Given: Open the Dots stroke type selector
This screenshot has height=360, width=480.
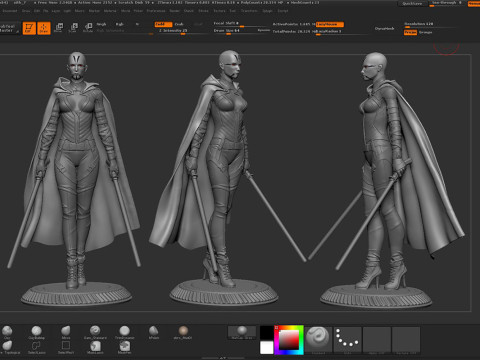Looking at the screenshot, I should coord(347,340).
